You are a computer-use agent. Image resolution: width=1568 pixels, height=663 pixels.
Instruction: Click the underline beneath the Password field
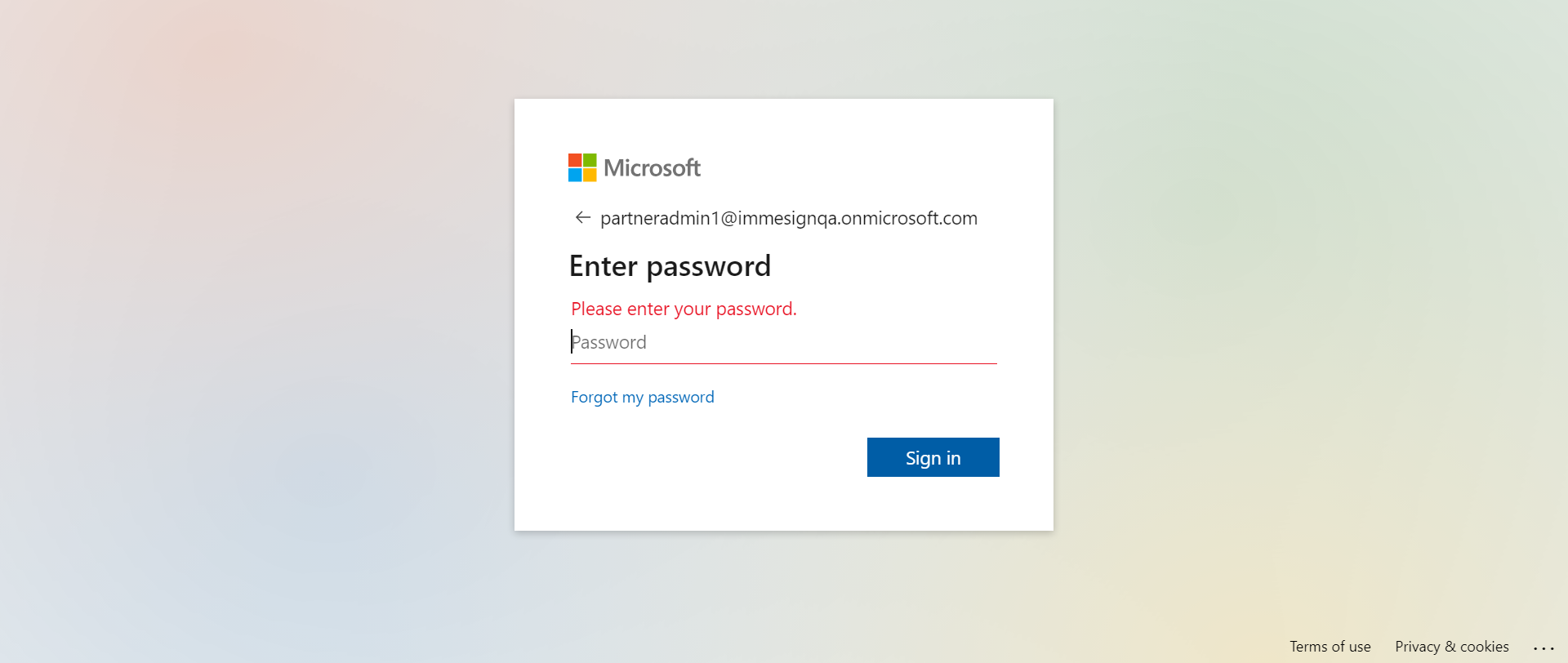point(782,363)
